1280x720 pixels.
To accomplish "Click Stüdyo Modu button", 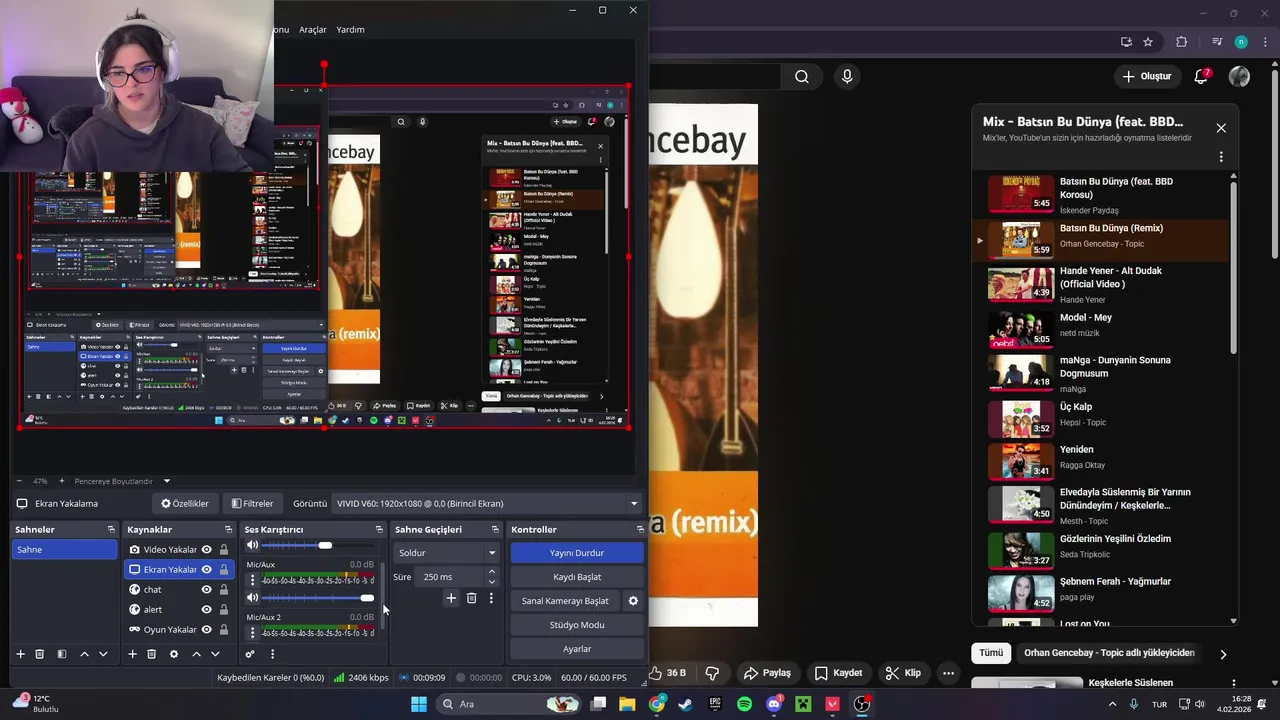I will point(577,625).
